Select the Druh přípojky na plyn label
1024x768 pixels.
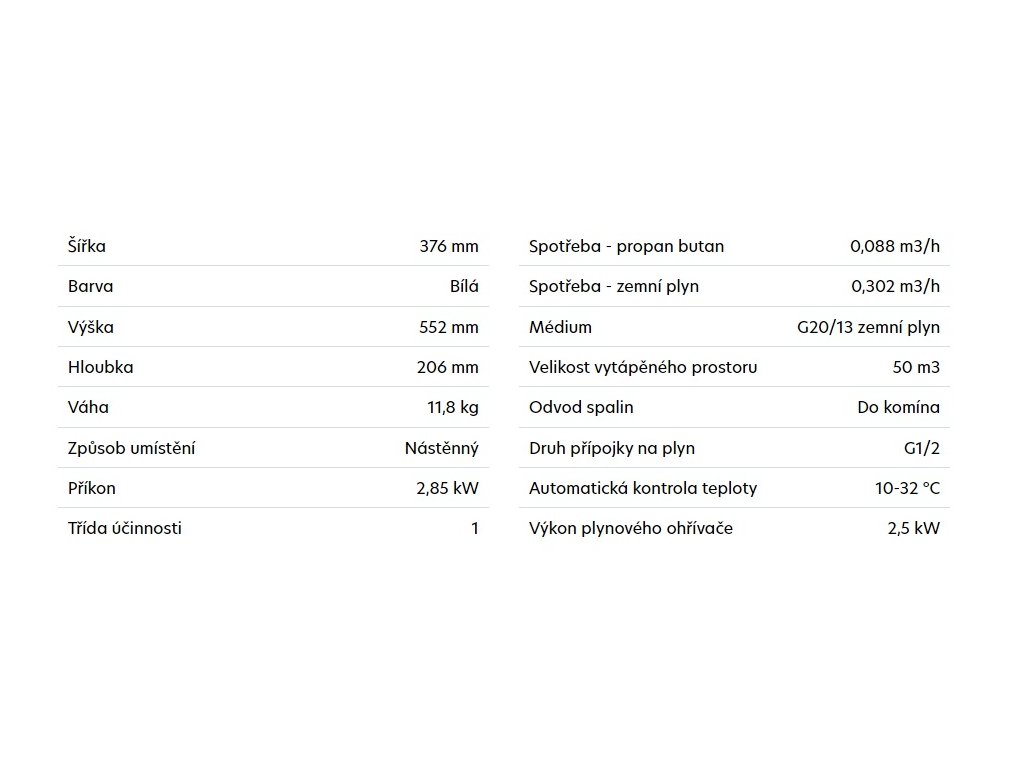click(612, 448)
